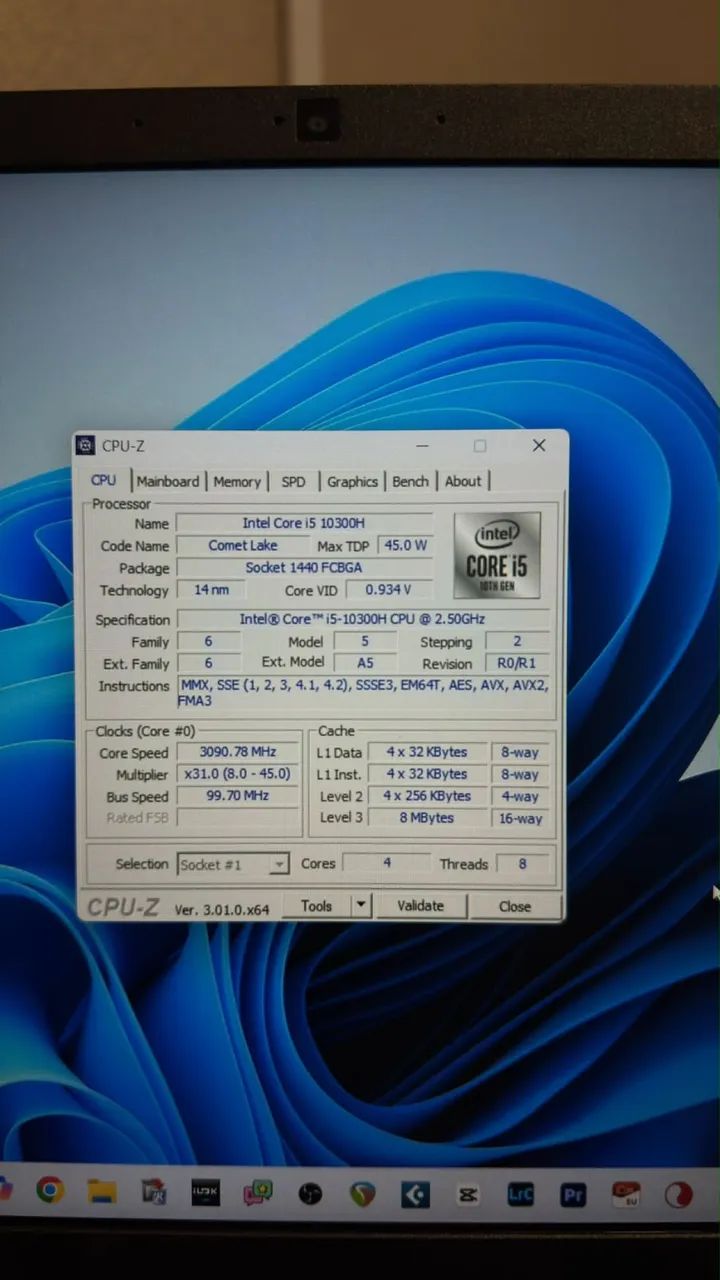Minimize the CPU-Z window
This screenshot has width=720, height=1280.
[422, 446]
